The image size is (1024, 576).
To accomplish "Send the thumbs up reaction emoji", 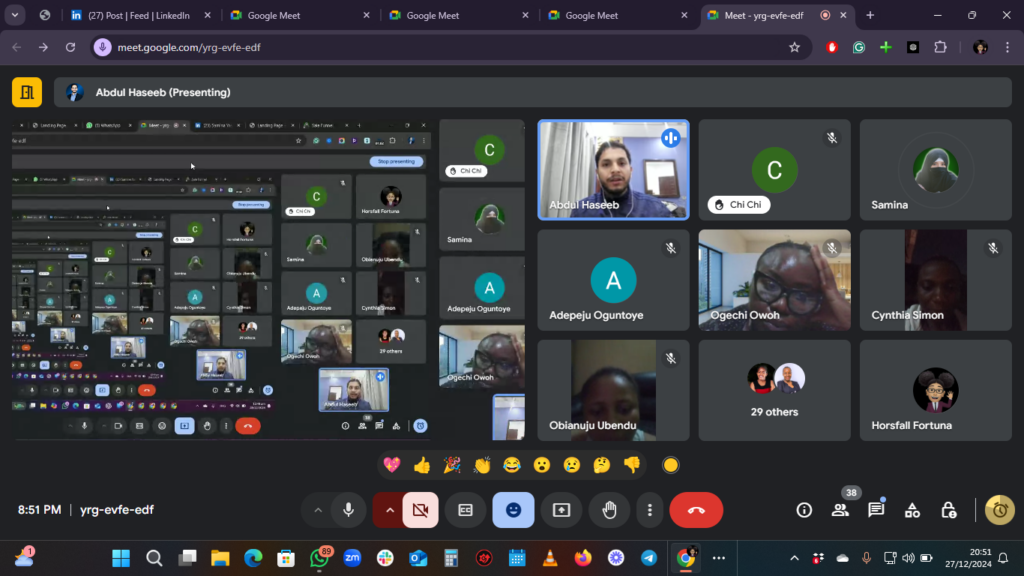I will (x=421, y=465).
